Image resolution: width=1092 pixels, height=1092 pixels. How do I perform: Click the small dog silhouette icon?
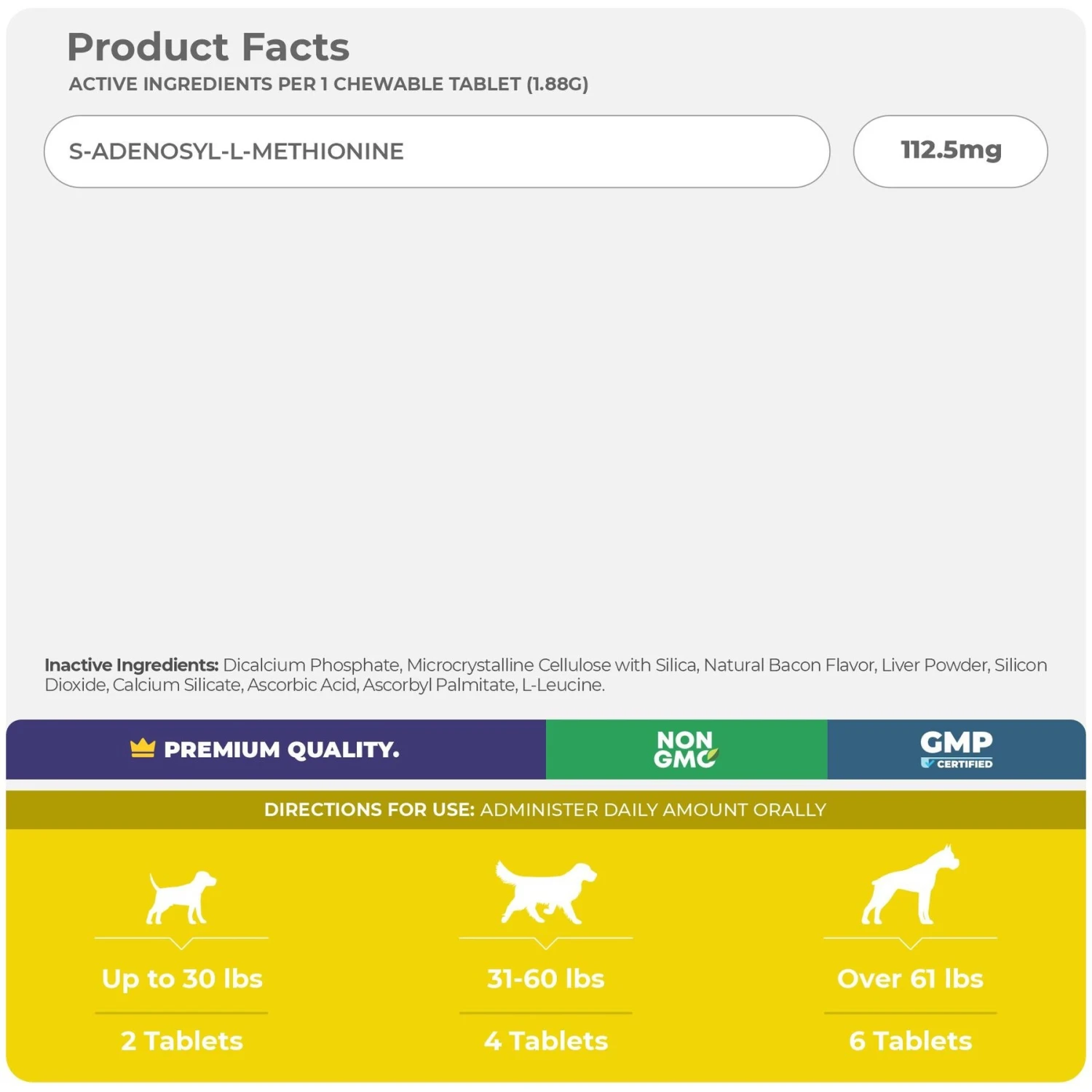click(x=181, y=897)
